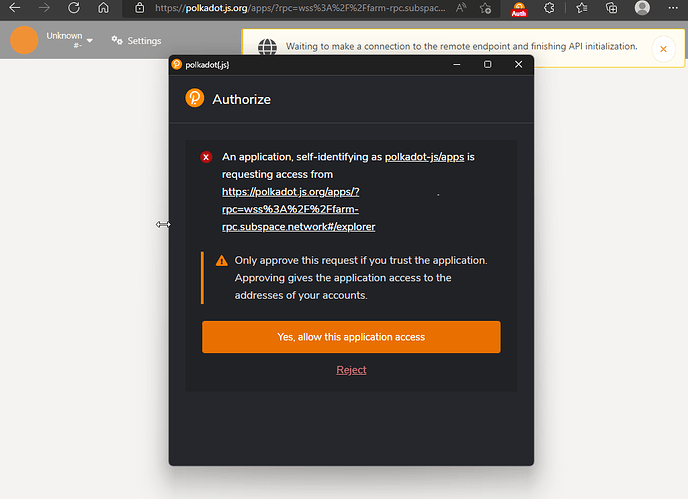Reject the authorization request
The width and height of the screenshot is (688, 499).
click(351, 370)
